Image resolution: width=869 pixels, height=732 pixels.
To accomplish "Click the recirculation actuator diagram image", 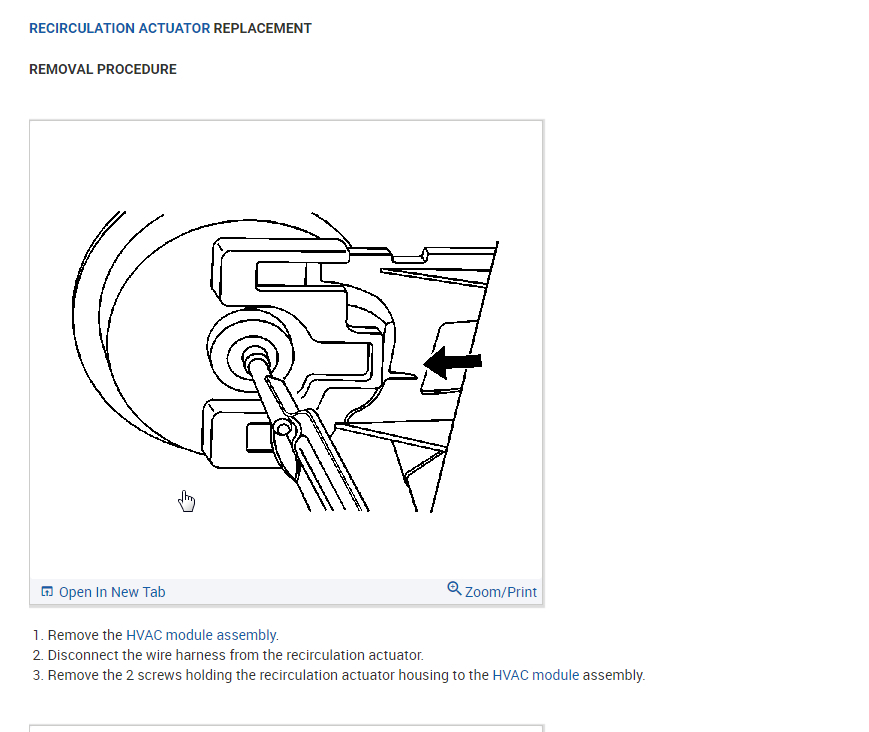I will [285, 361].
